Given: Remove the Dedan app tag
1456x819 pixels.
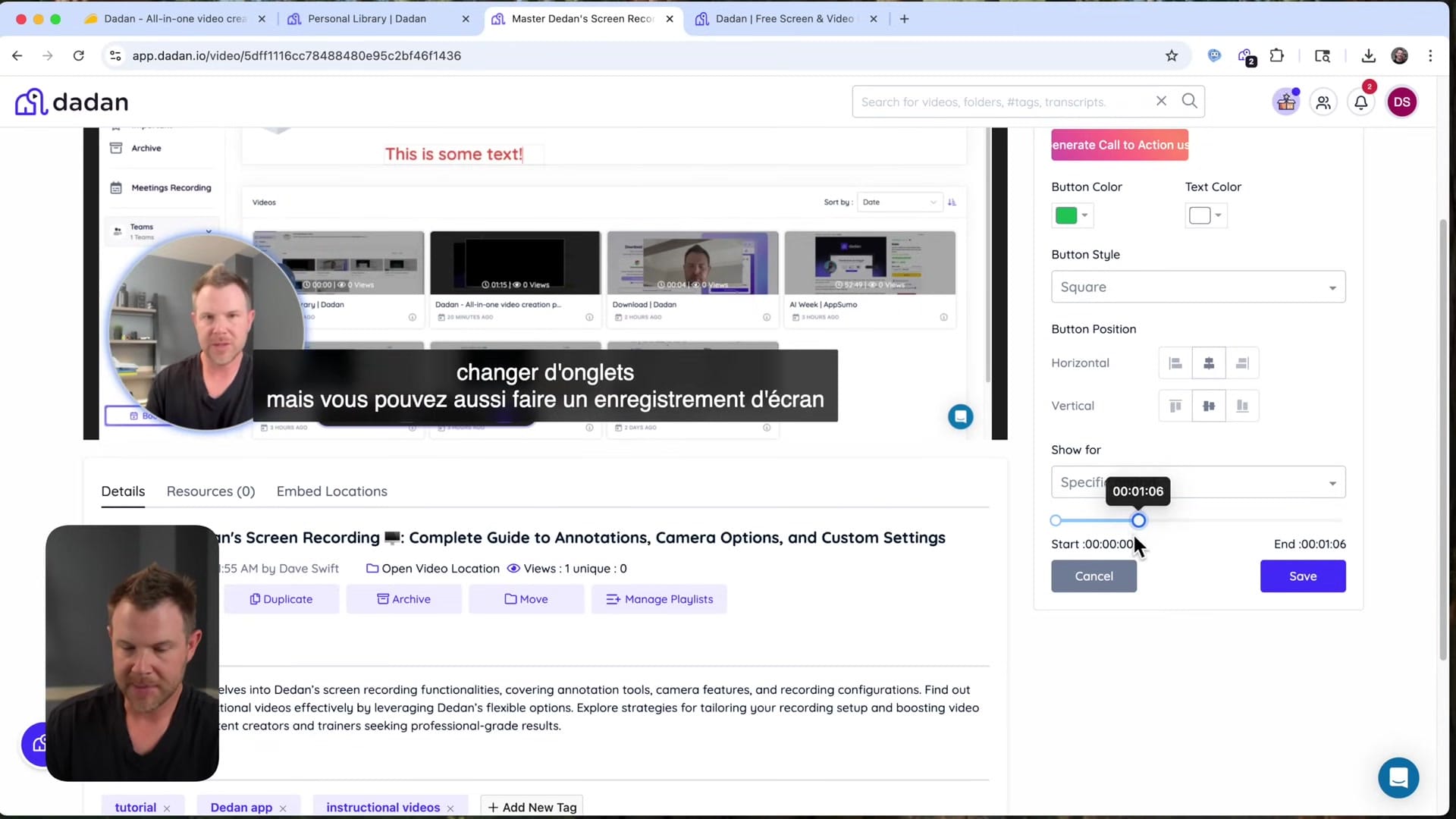Looking at the screenshot, I should tap(283, 808).
